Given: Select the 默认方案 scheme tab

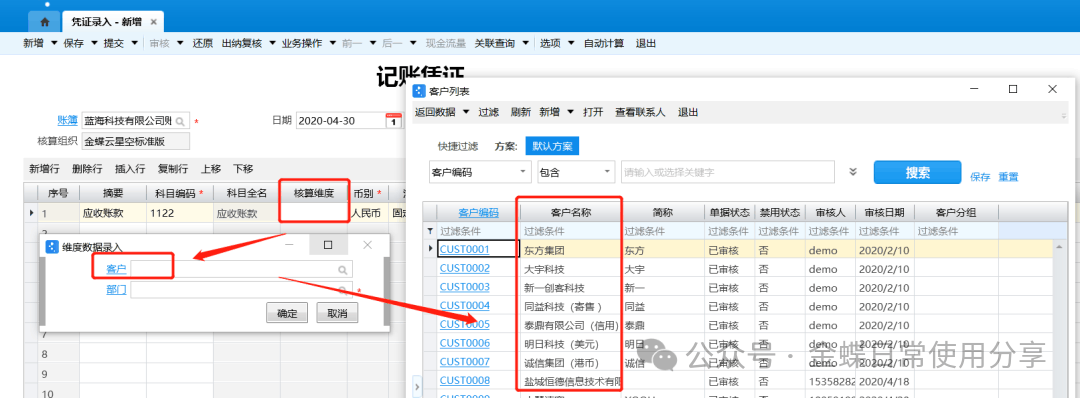Looking at the screenshot, I should (x=552, y=146).
